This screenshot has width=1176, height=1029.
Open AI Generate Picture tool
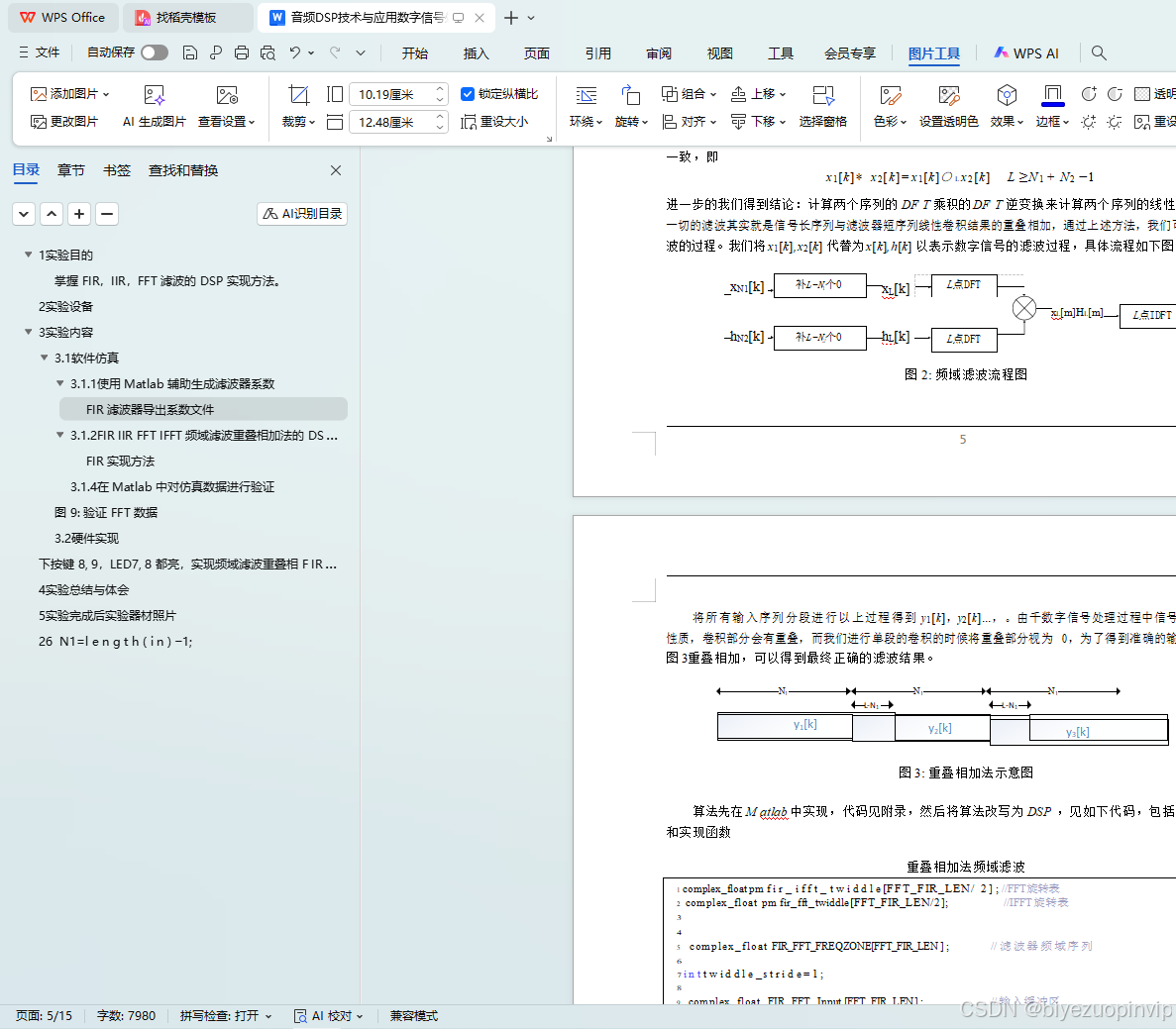pyautogui.click(x=154, y=107)
